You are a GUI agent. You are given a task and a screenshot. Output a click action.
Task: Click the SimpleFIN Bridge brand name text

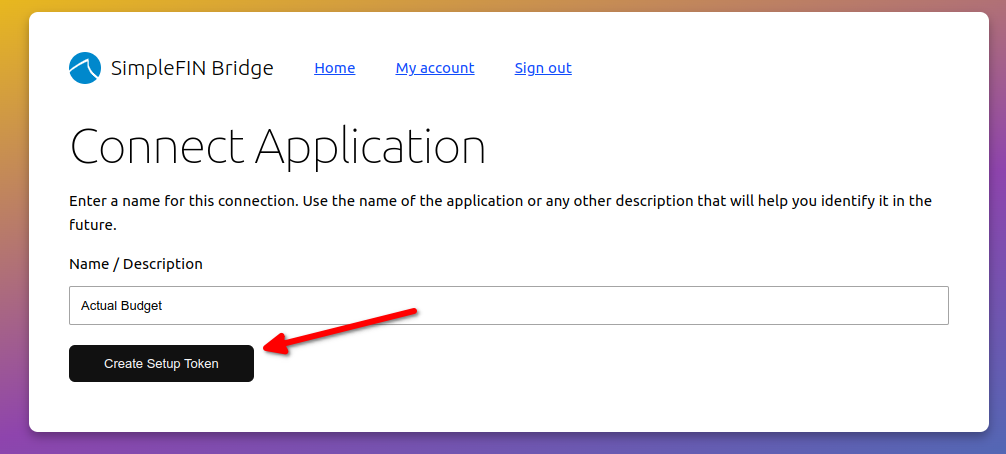(192, 68)
